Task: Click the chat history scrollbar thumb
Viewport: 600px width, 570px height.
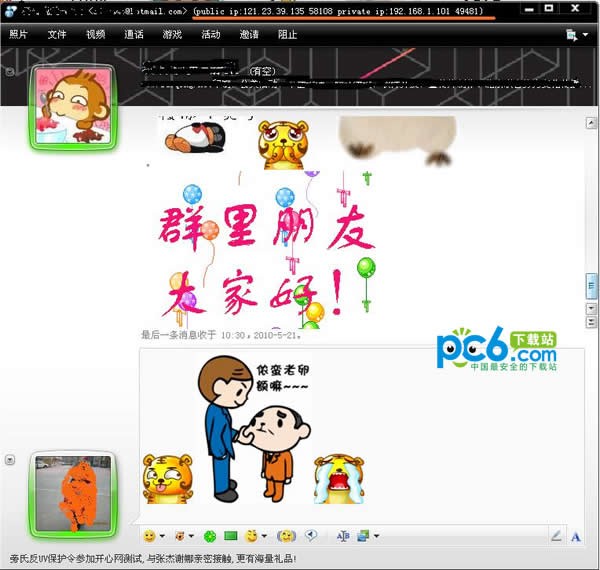Action: [591, 286]
